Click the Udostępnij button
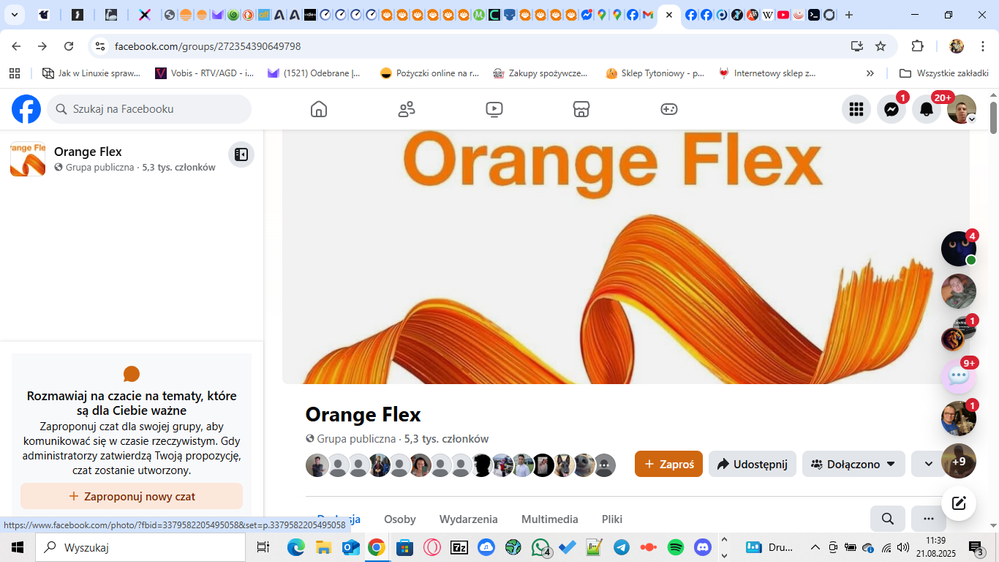Viewport: 999px width, 562px height. click(x=752, y=464)
